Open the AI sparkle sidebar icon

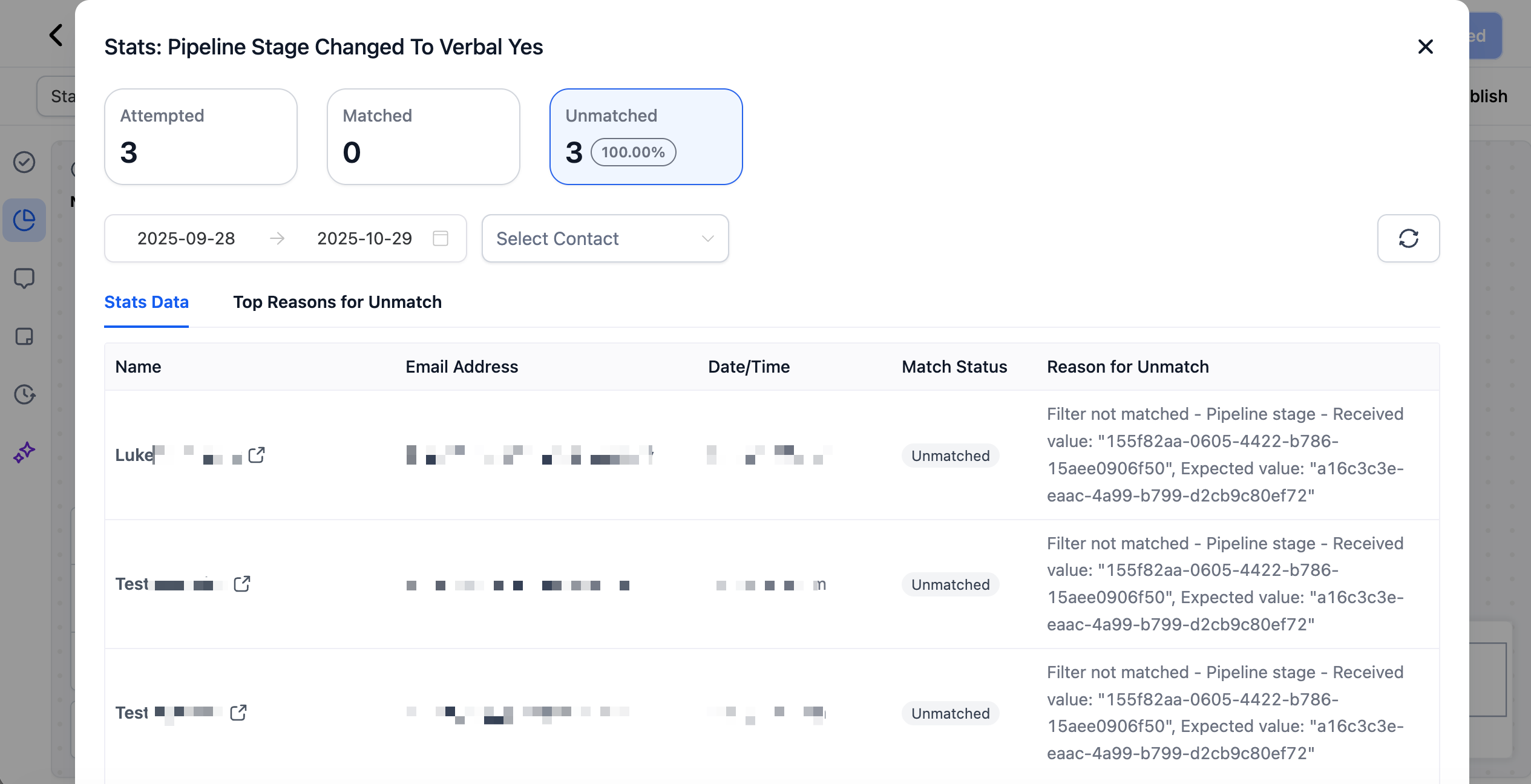tap(24, 452)
